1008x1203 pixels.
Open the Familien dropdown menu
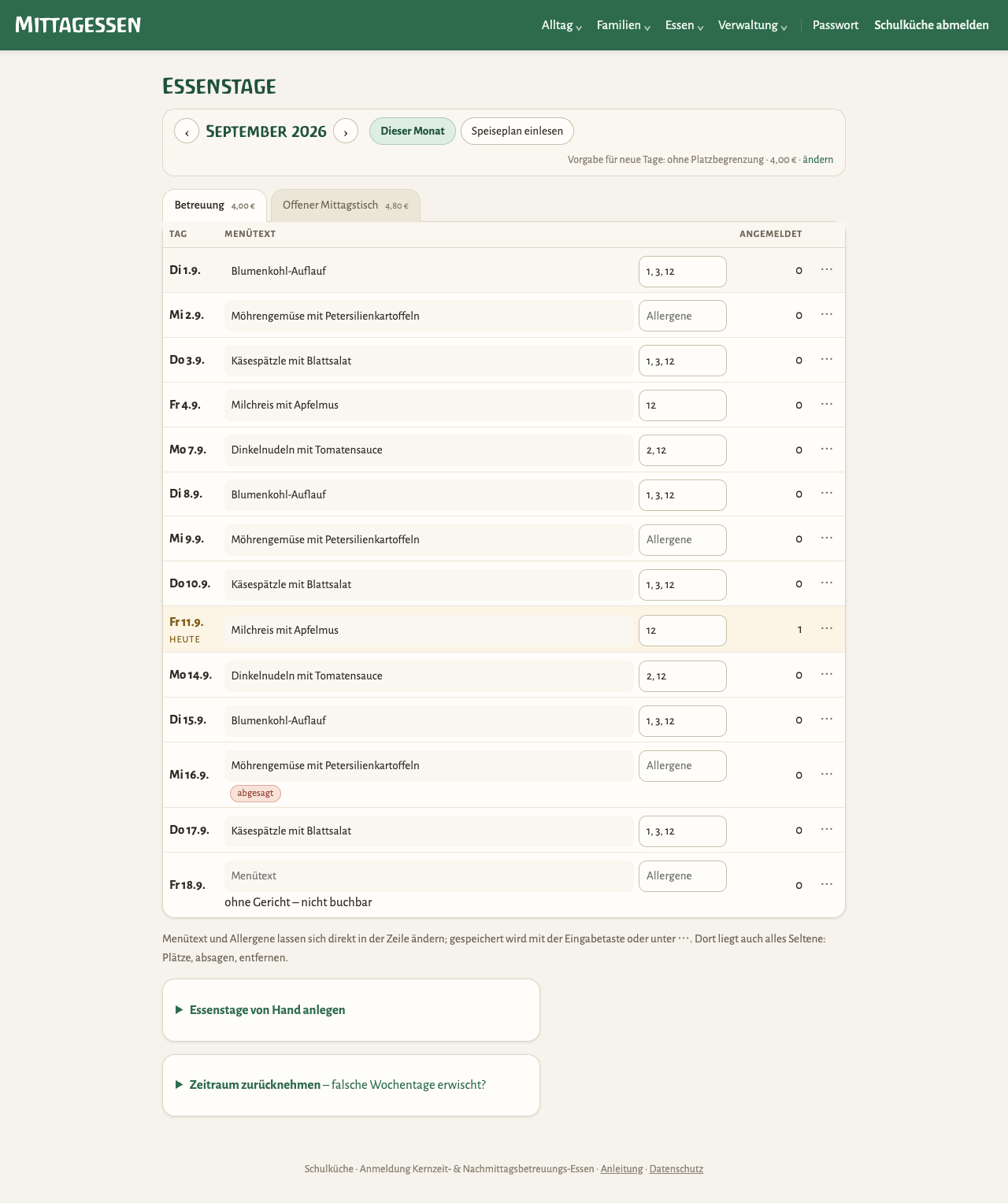(x=624, y=25)
